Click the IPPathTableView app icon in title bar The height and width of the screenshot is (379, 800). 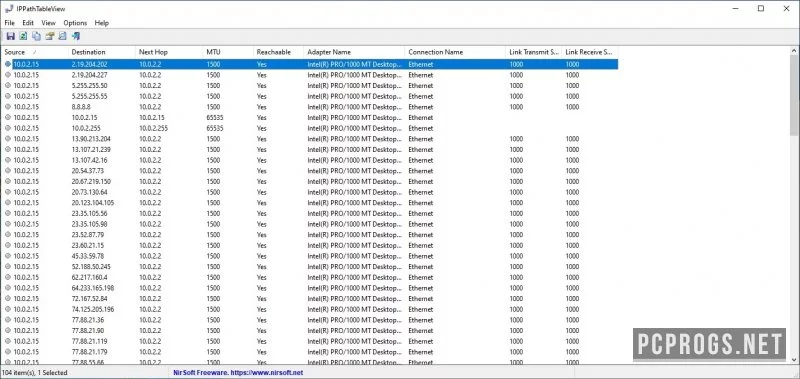(x=8, y=9)
